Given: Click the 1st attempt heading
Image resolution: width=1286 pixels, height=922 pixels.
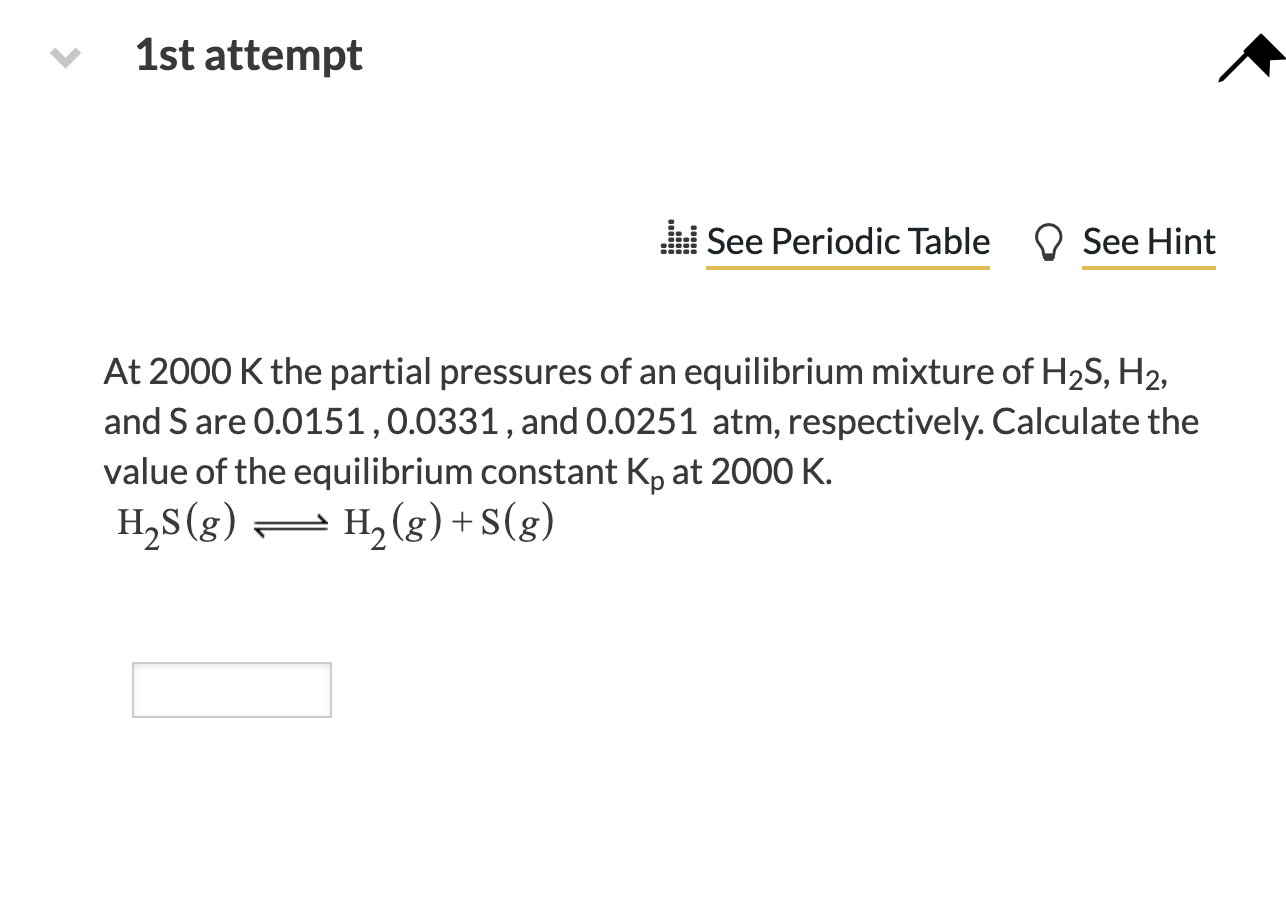Looking at the screenshot, I should tap(247, 56).
